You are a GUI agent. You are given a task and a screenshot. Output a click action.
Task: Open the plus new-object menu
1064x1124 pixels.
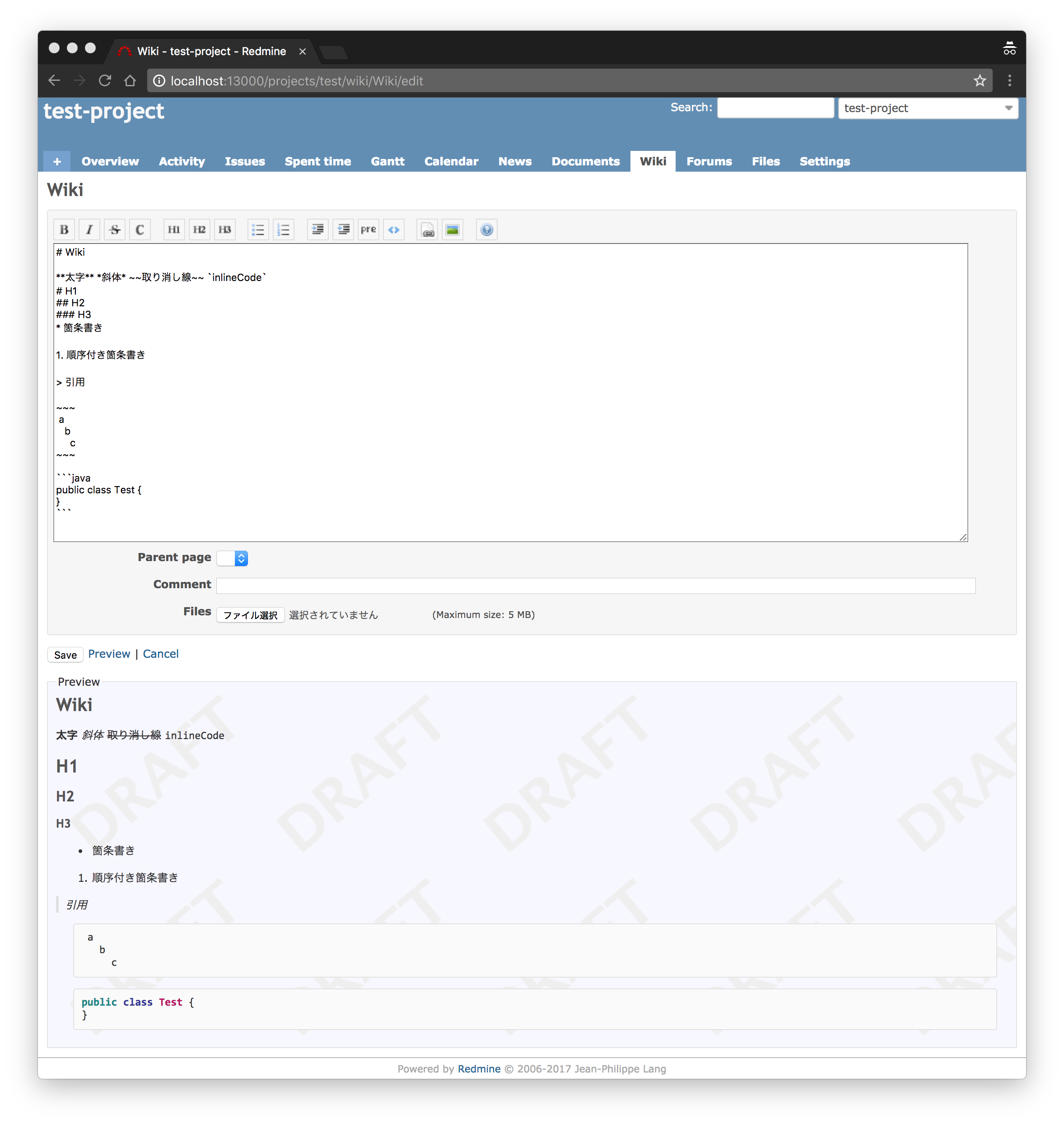pyautogui.click(x=57, y=162)
